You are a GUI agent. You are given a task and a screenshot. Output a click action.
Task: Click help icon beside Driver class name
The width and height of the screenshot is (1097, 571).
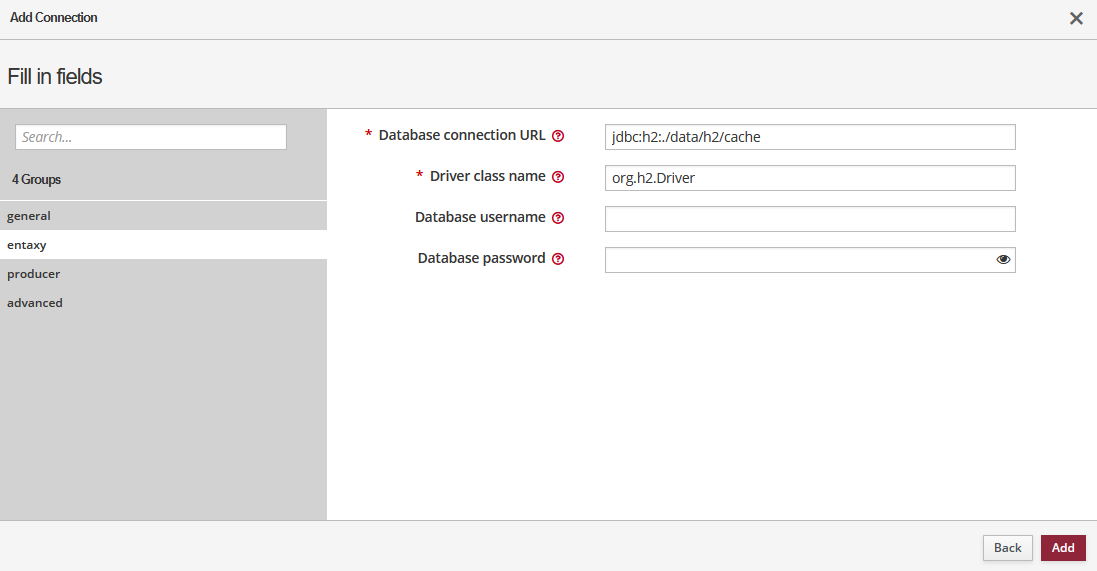[x=558, y=177]
